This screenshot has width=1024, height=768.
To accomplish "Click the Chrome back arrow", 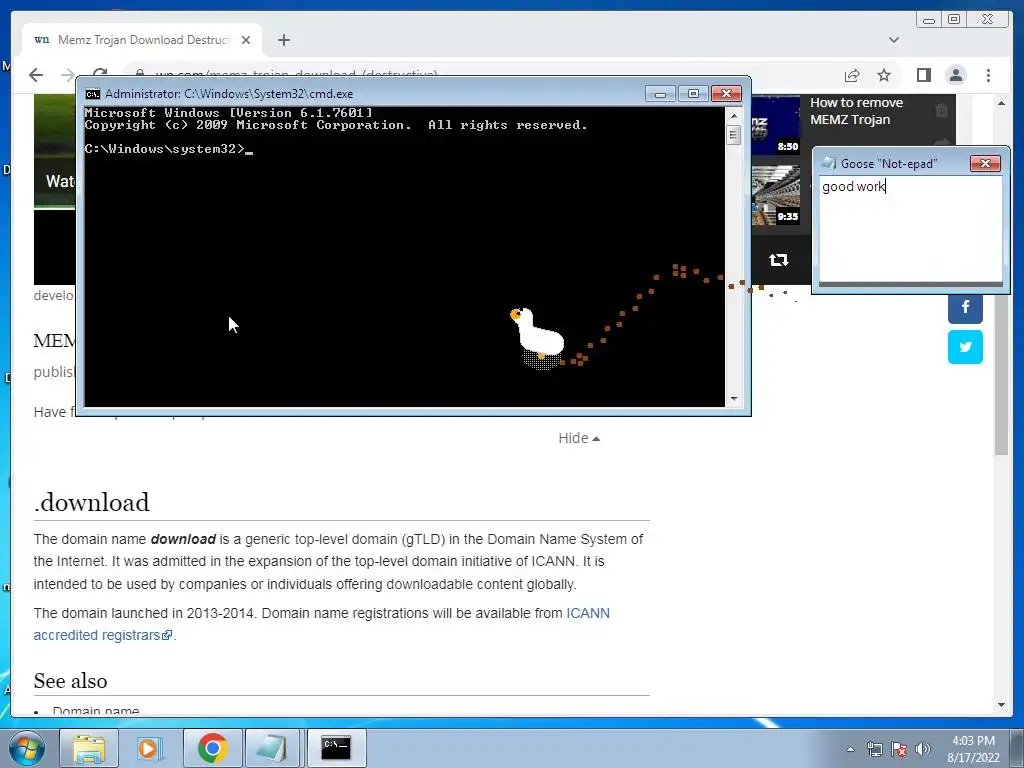I will pyautogui.click(x=36, y=75).
